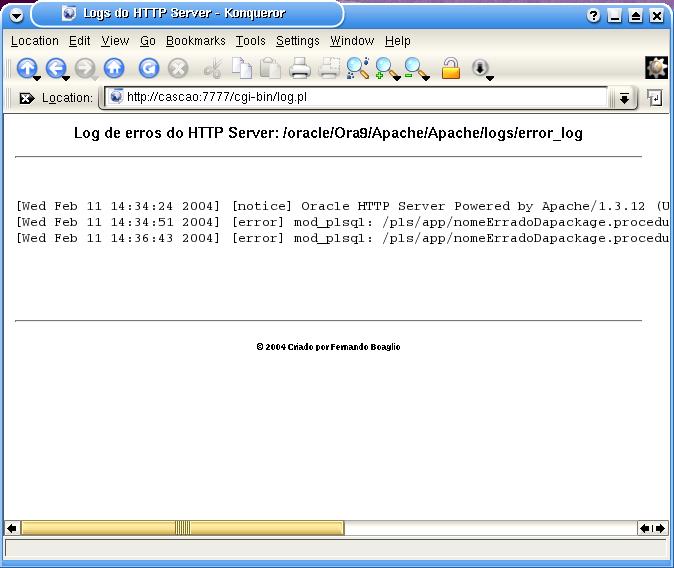Image resolution: width=674 pixels, height=568 pixels.
Task: Open the Help menu
Action: (398, 41)
